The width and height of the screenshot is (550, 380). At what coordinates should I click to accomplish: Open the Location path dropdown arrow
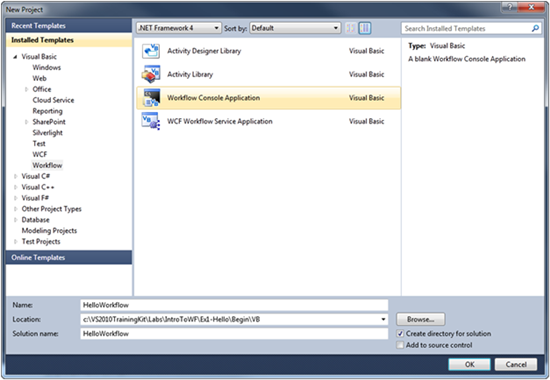(383, 319)
